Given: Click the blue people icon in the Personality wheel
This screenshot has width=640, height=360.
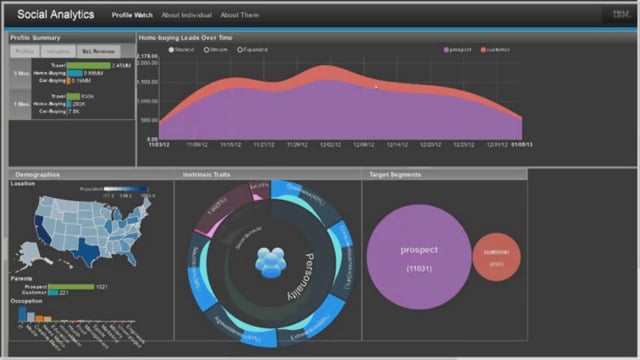Looking at the screenshot, I should [271, 262].
